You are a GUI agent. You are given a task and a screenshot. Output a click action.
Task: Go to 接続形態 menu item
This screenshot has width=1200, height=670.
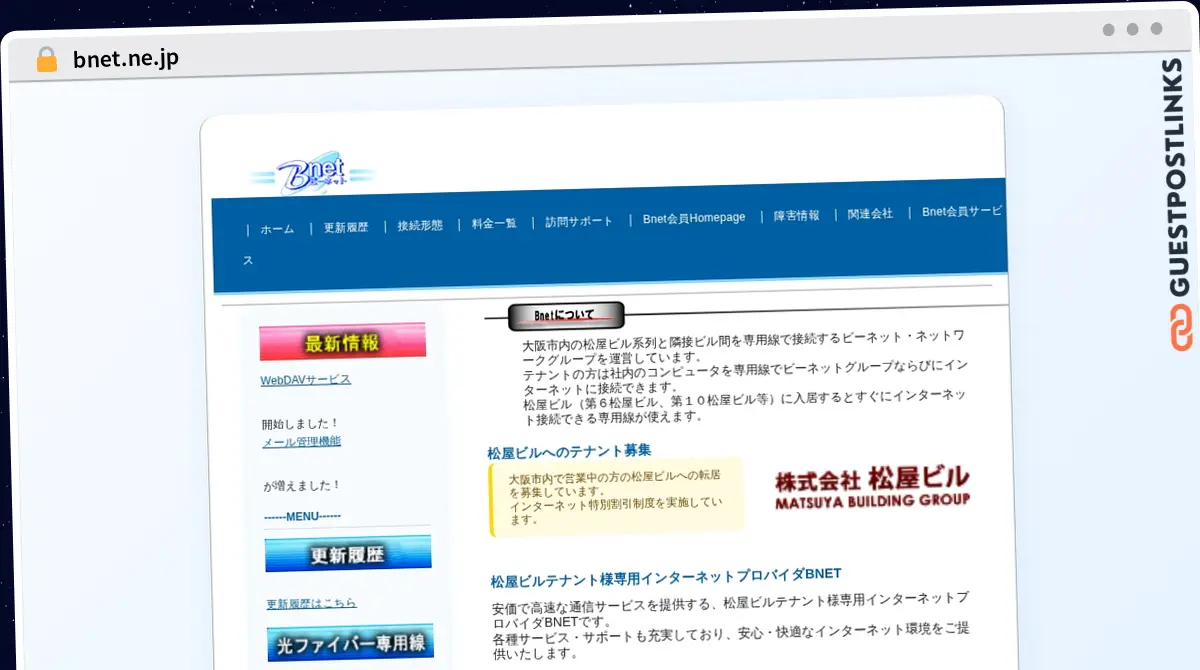point(420,225)
